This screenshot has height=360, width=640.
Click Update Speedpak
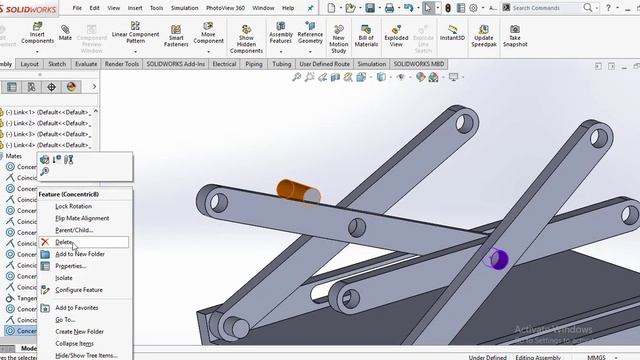pyautogui.click(x=484, y=36)
